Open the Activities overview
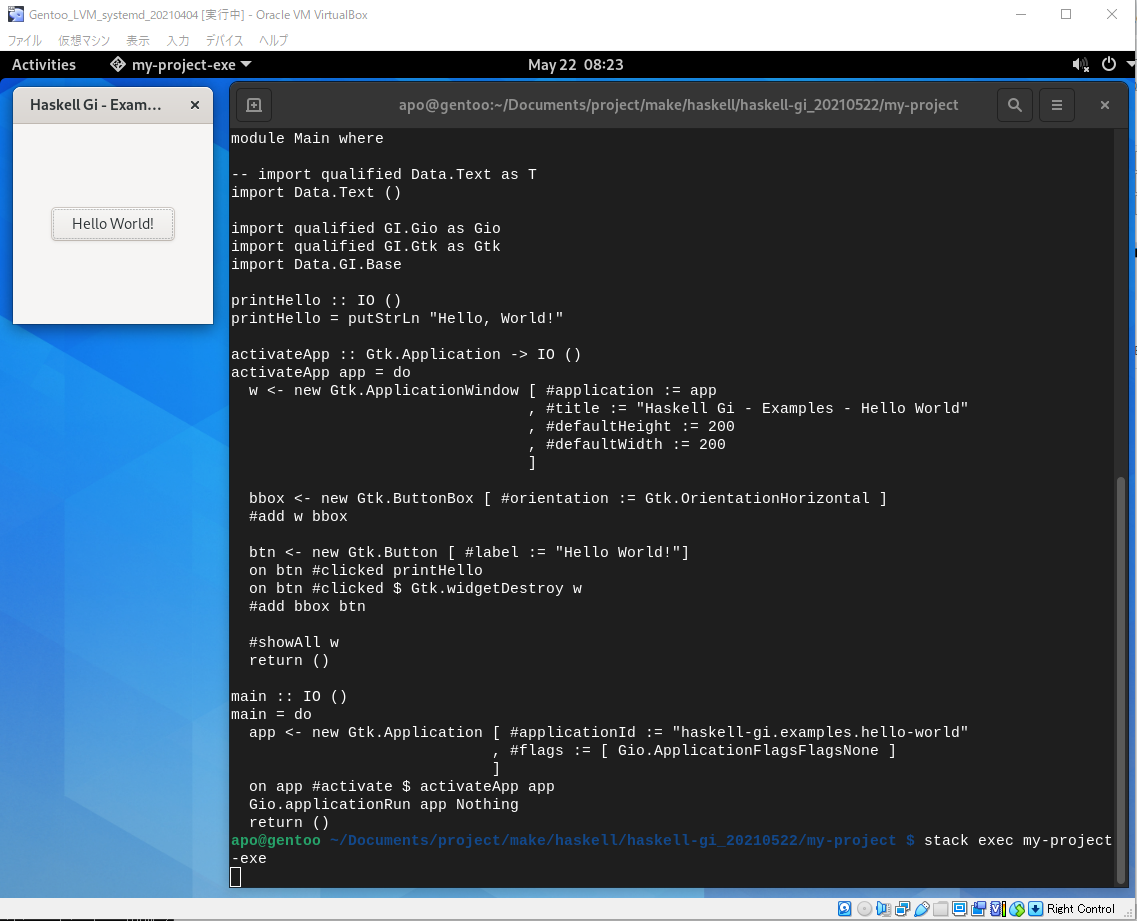Image resolution: width=1137 pixels, height=921 pixels. pyautogui.click(x=44, y=65)
